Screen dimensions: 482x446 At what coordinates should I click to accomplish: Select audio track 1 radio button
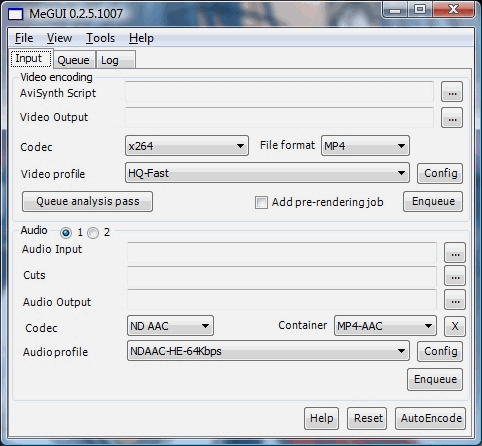tap(66, 232)
